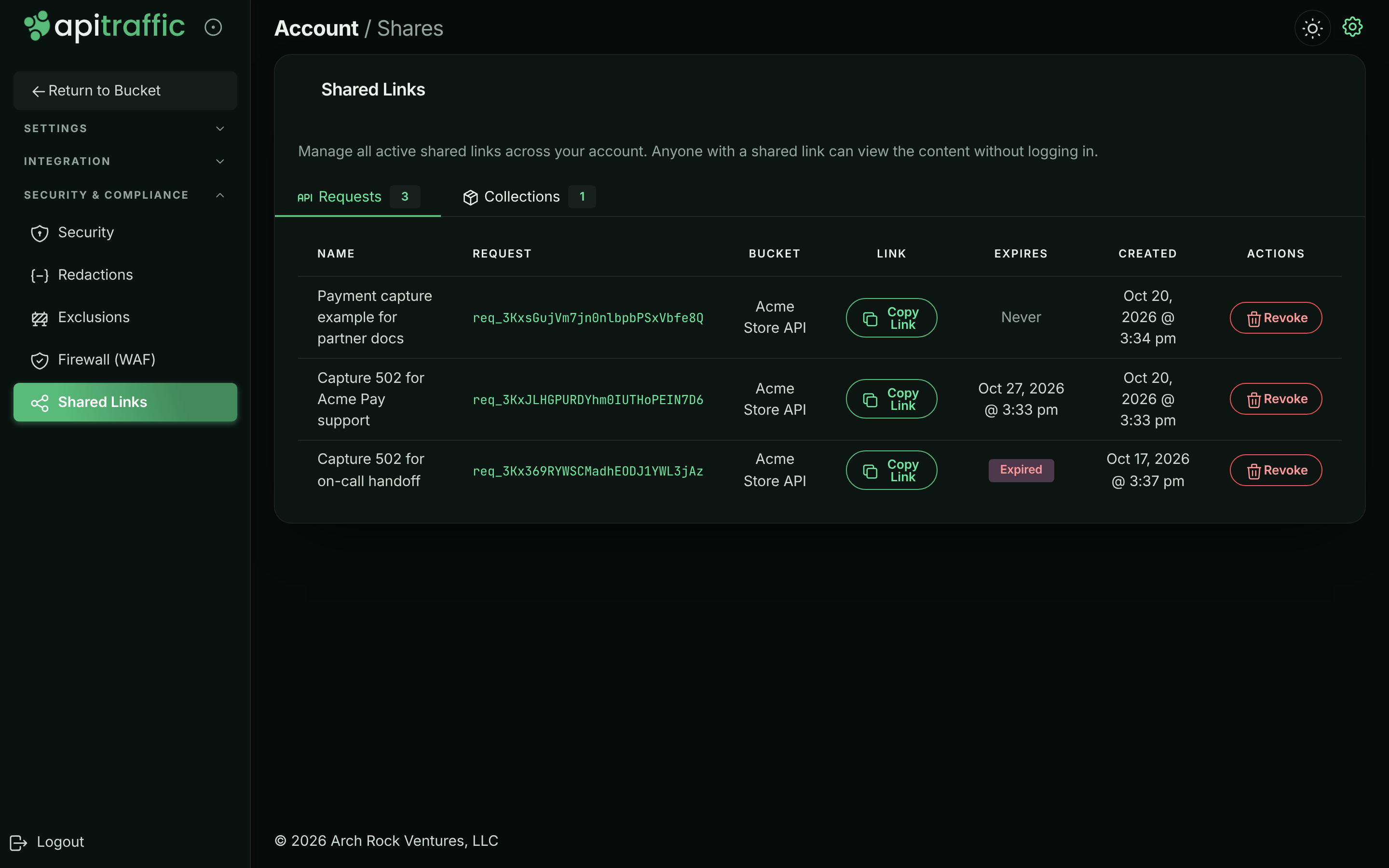The width and height of the screenshot is (1389, 868).
Task: Click the Account breadcrumb
Action: [x=316, y=28]
